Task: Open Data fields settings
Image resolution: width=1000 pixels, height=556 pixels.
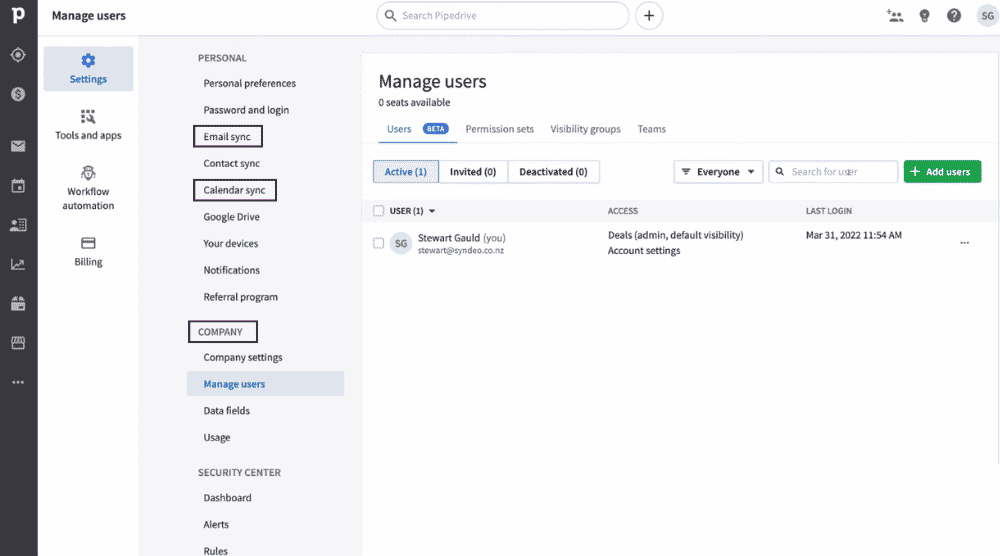Action: point(226,411)
